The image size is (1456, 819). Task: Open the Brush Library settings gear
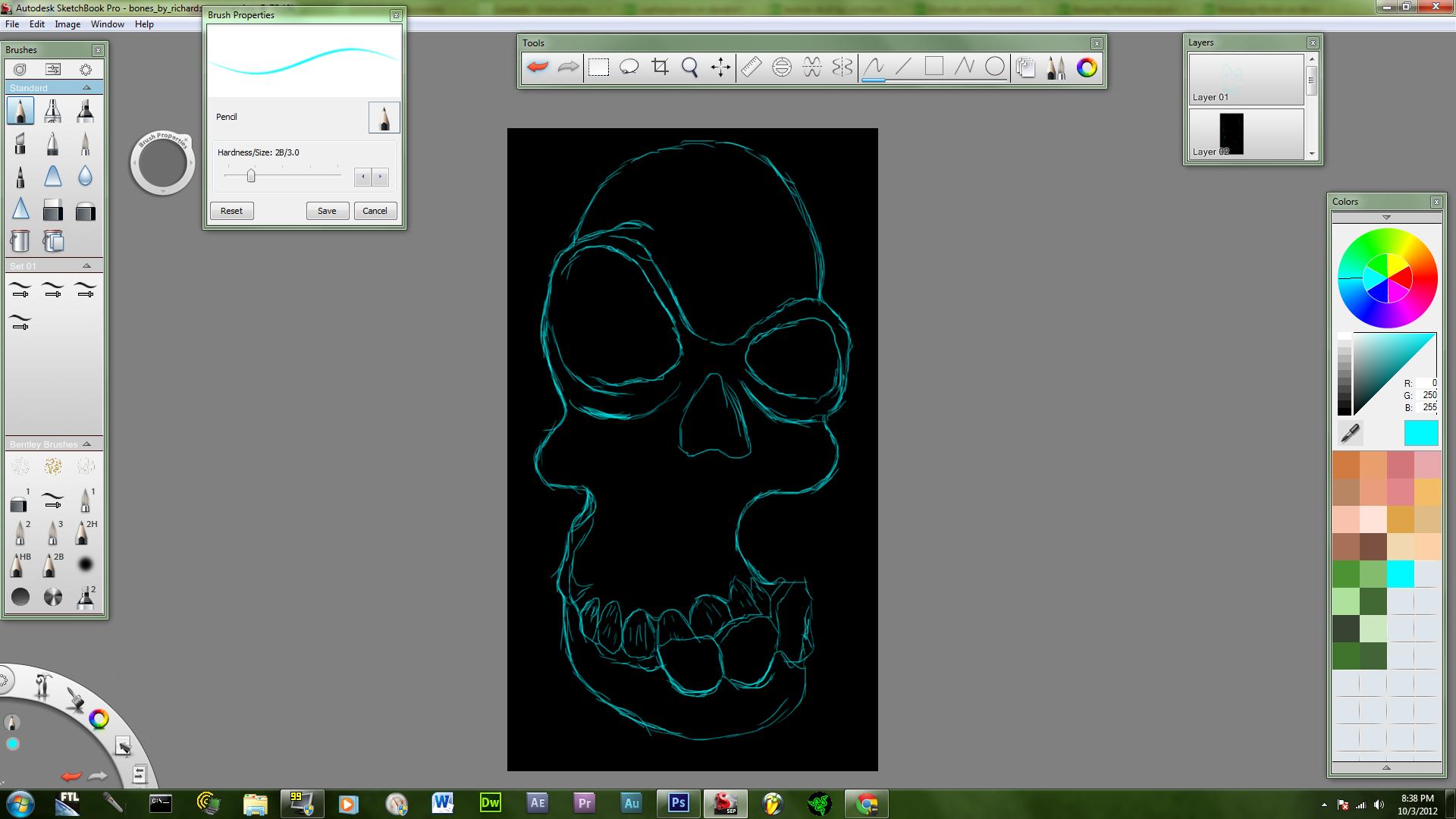pos(86,70)
